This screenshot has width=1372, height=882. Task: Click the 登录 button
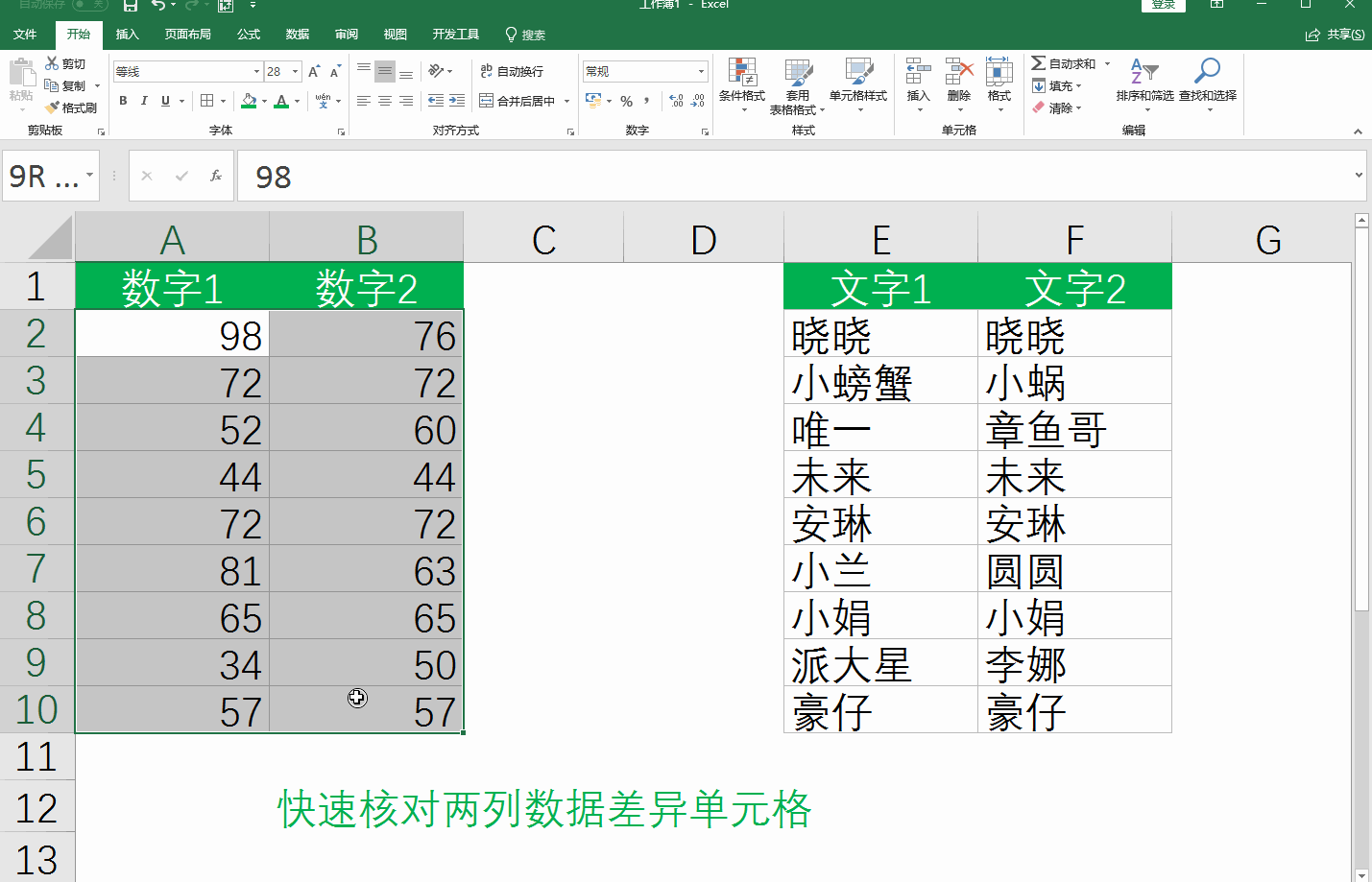pyautogui.click(x=1163, y=5)
